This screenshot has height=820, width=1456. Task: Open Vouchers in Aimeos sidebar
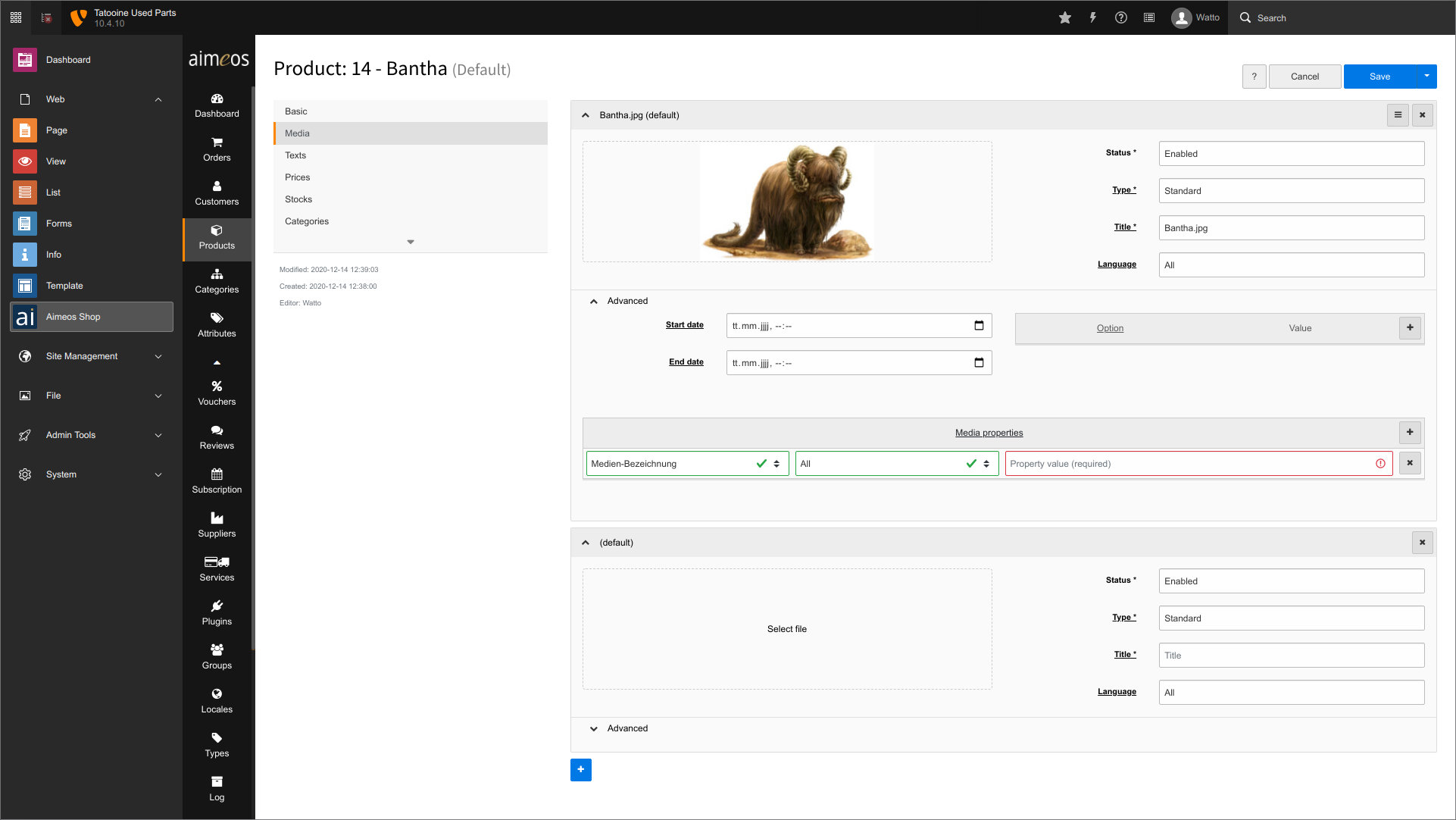(x=217, y=393)
